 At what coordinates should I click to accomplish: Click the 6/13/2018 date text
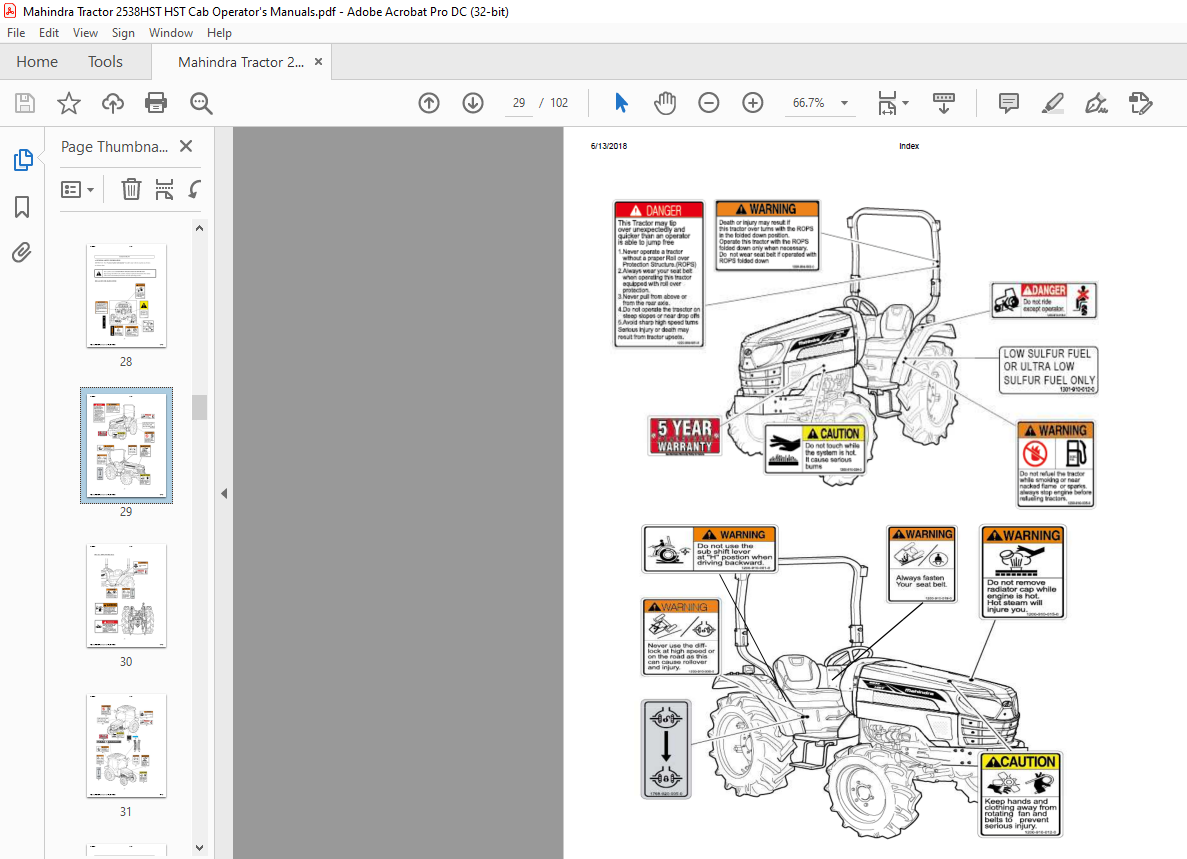609,146
